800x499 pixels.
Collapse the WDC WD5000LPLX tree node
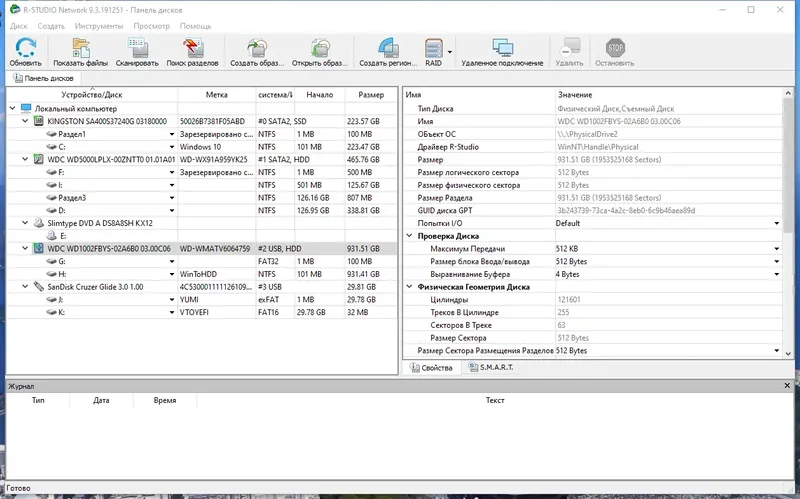click(x=25, y=159)
